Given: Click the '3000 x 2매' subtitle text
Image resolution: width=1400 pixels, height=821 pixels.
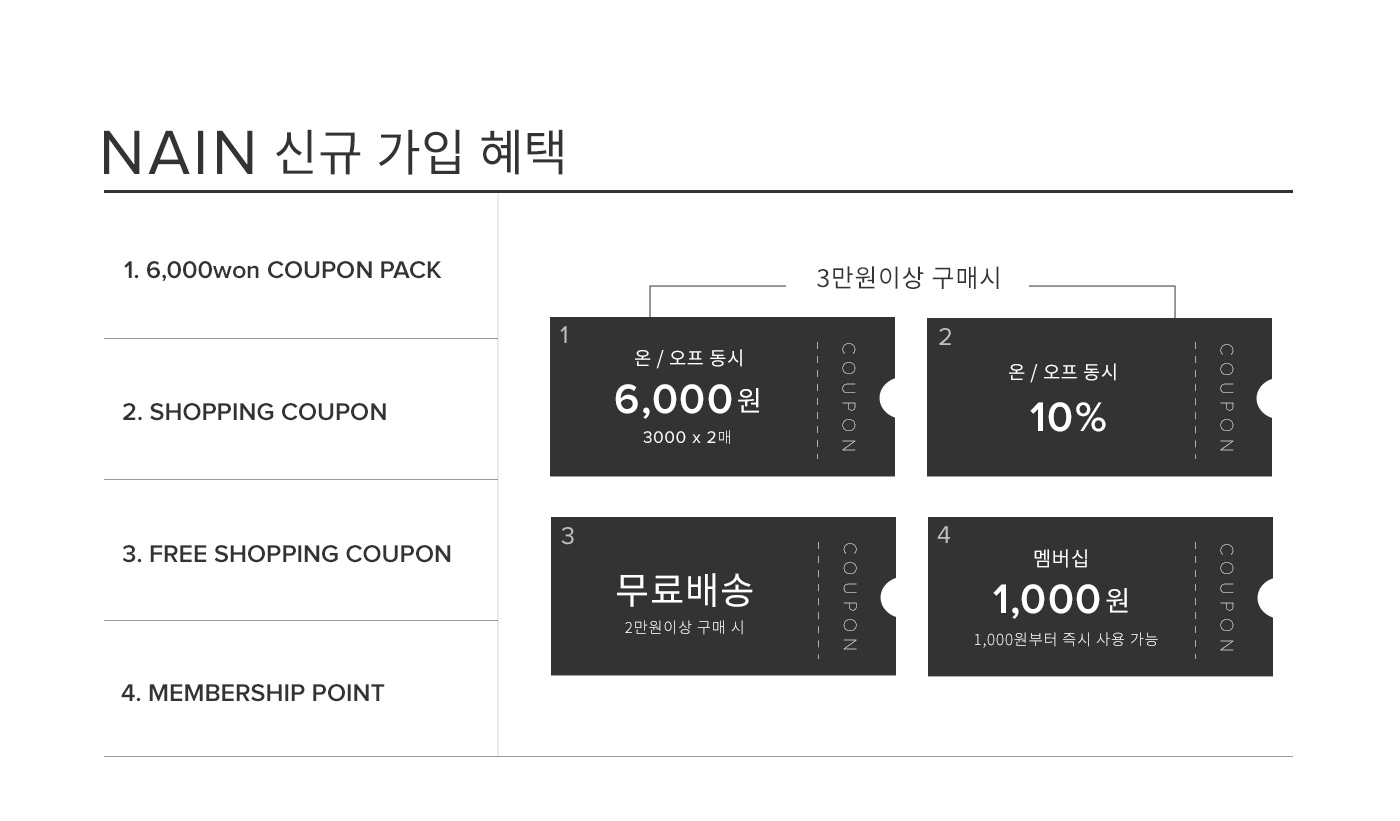Looking at the screenshot, I should 687,437.
